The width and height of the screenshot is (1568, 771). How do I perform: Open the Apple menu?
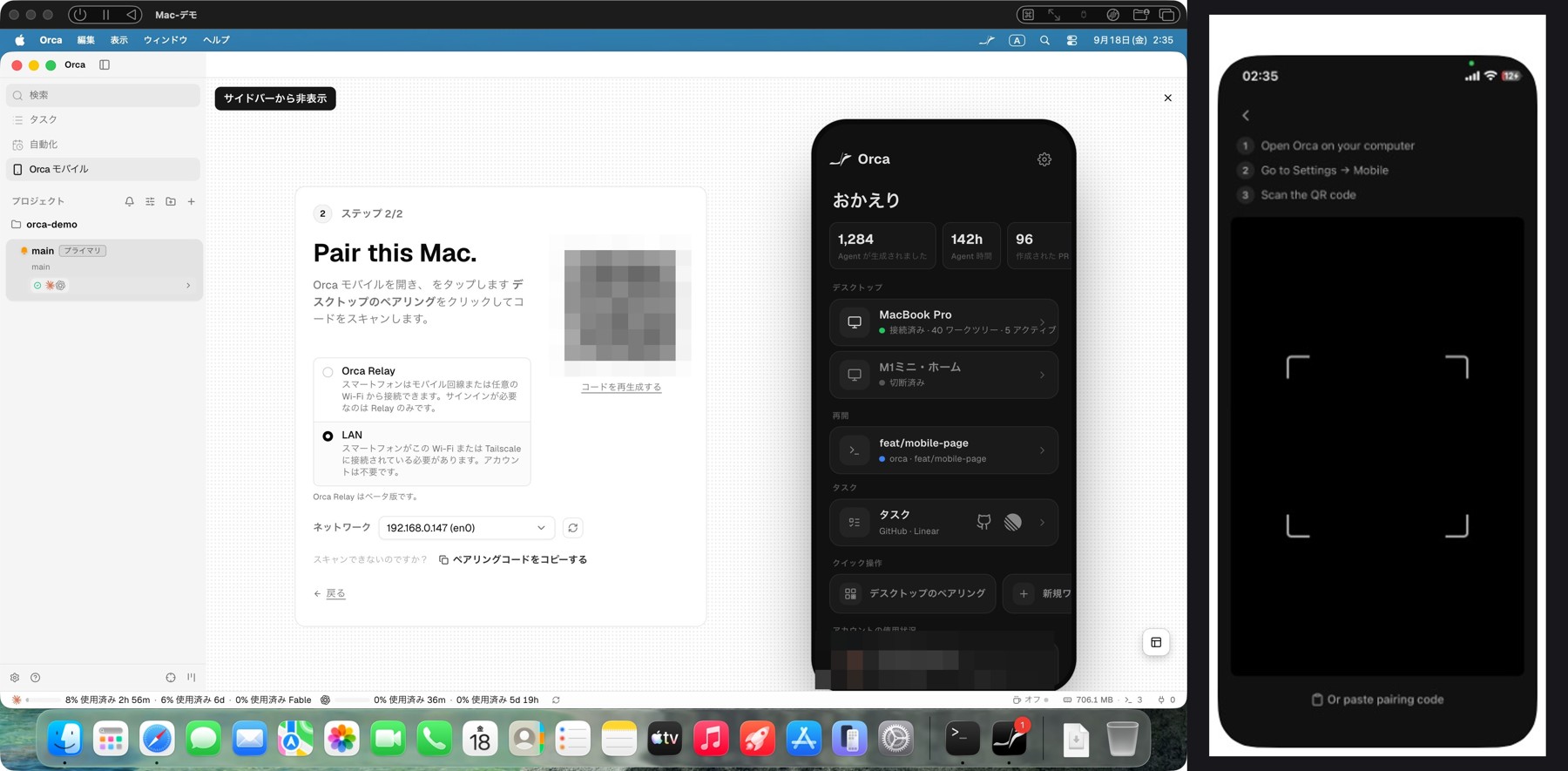pos(19,40)
